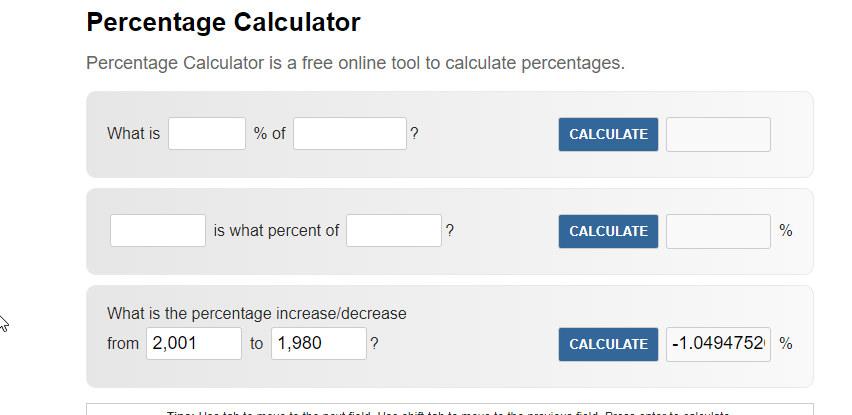Viewport: 852px width, 415px height.
Task: Click the percent input after "What is"
Action: (x=207, y=134)
